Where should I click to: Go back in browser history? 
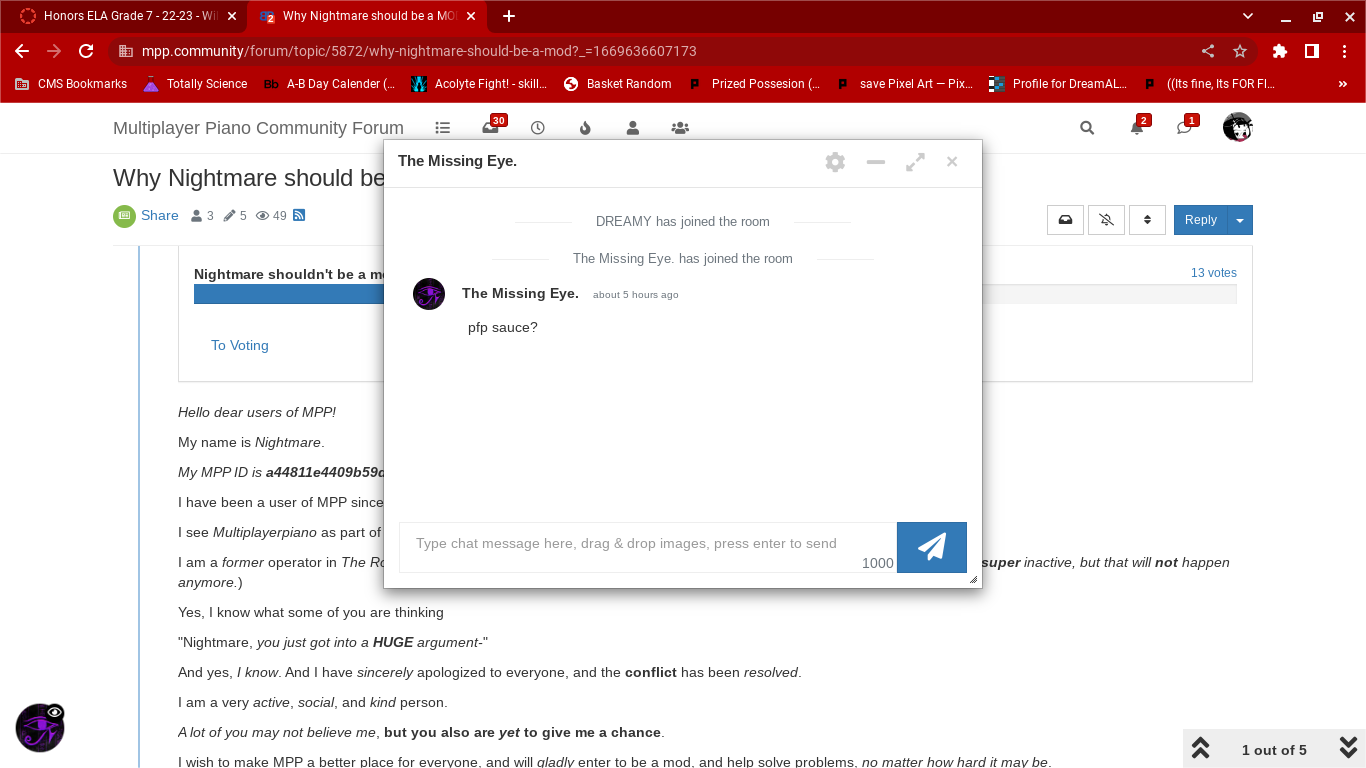pyautogui.click(x=22, y=51)
